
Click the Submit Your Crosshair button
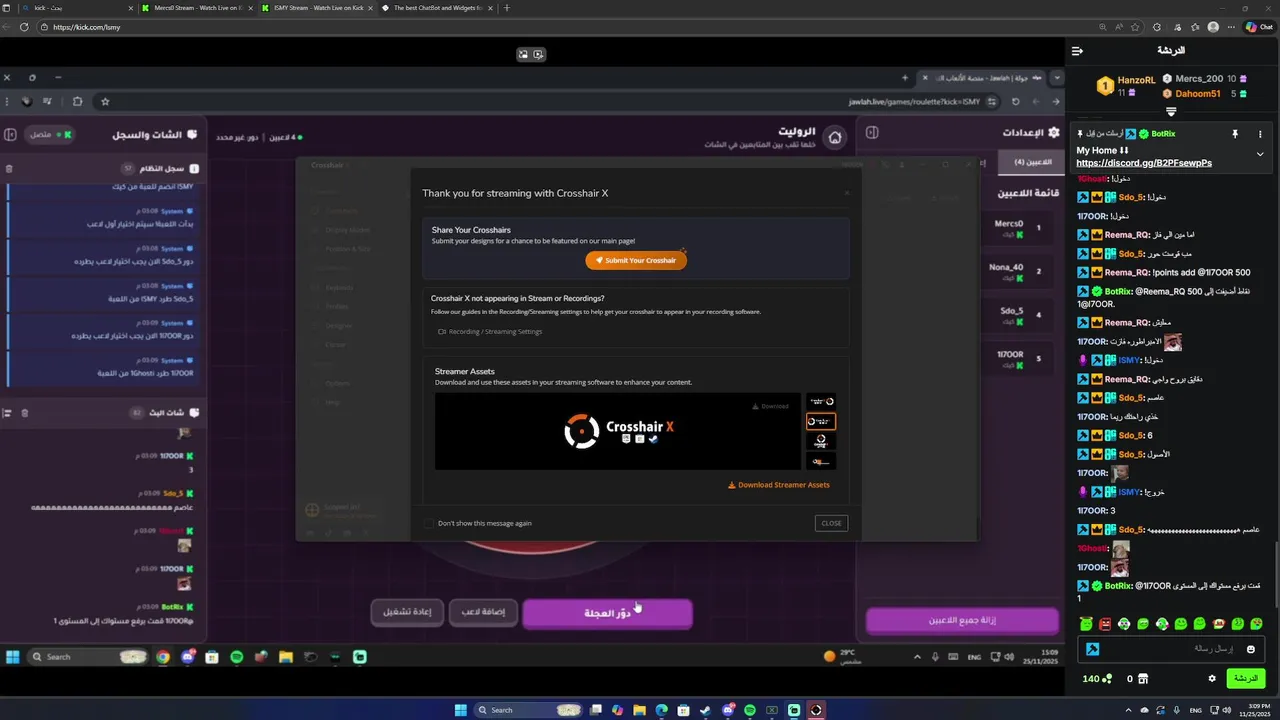coord(636,260)
